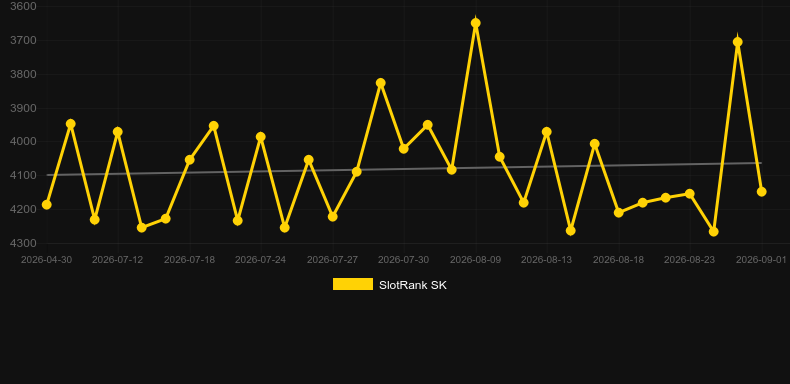This screenshot has height=384, width=790.
Task: Select the data point above the 2026-04-30 label
Action: 46,205
